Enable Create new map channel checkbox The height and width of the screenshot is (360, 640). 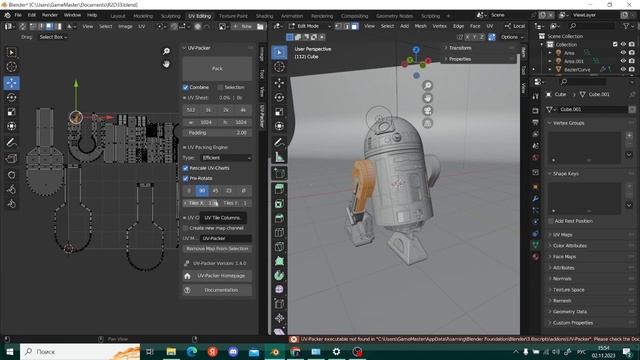click(186, 228)
